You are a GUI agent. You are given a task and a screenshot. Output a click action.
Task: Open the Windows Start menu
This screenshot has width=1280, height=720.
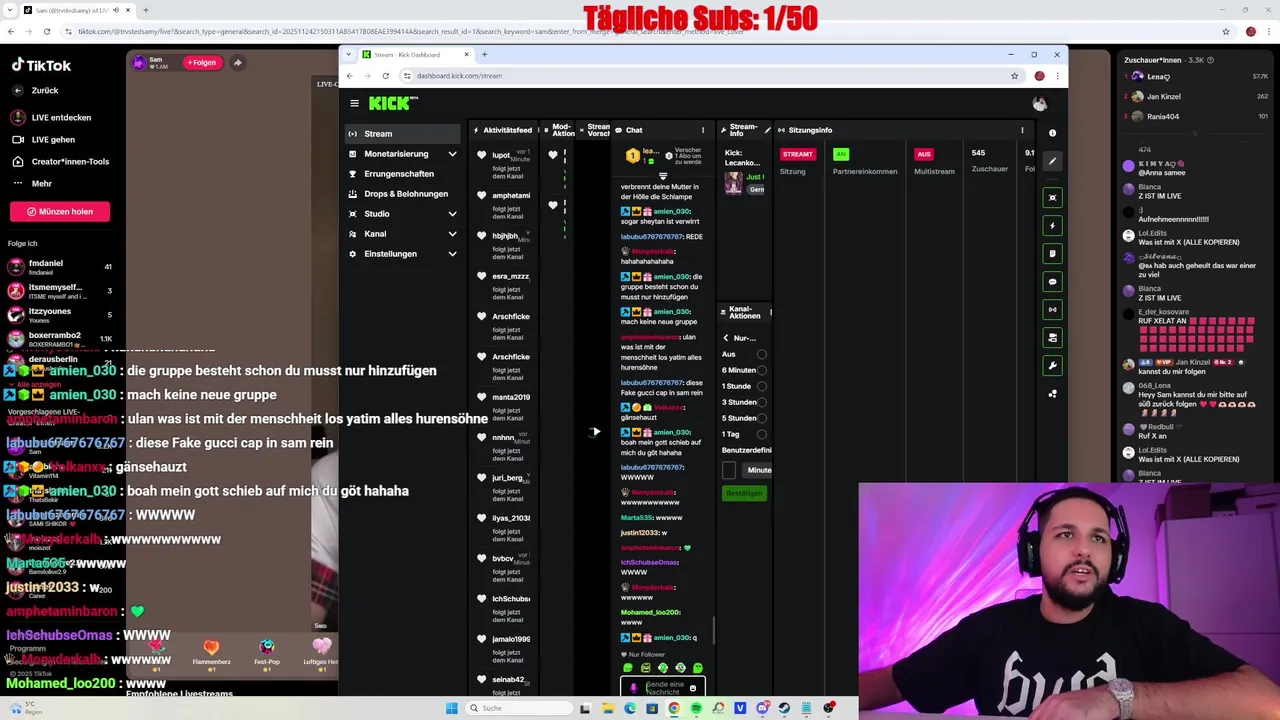[452, 708]
